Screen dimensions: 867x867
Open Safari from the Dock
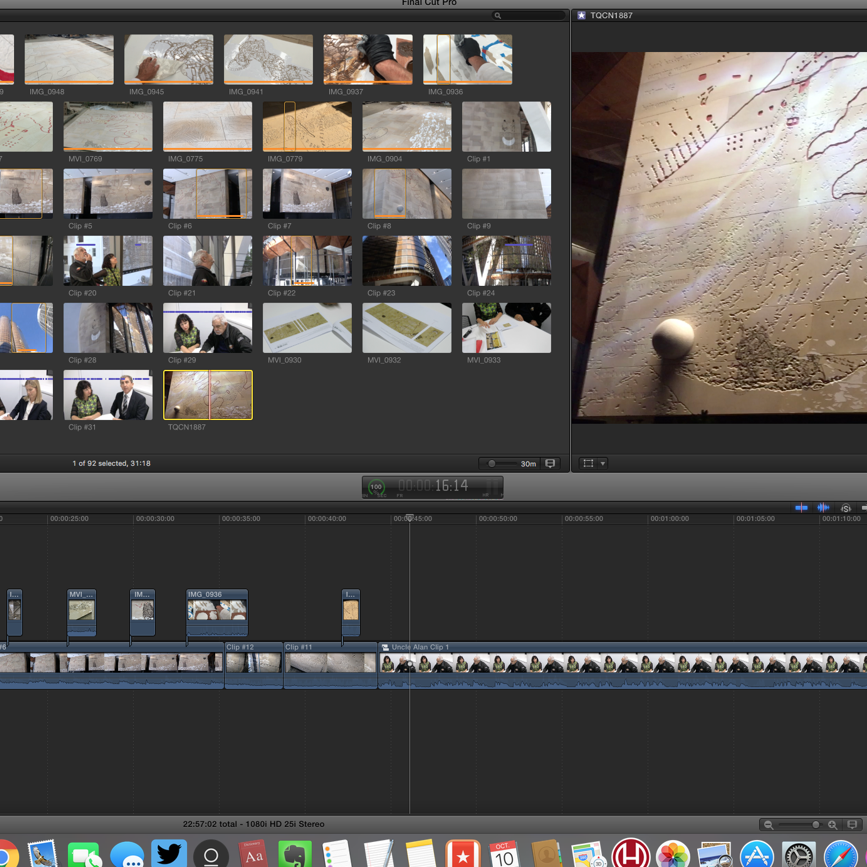(x=840, y=853)
